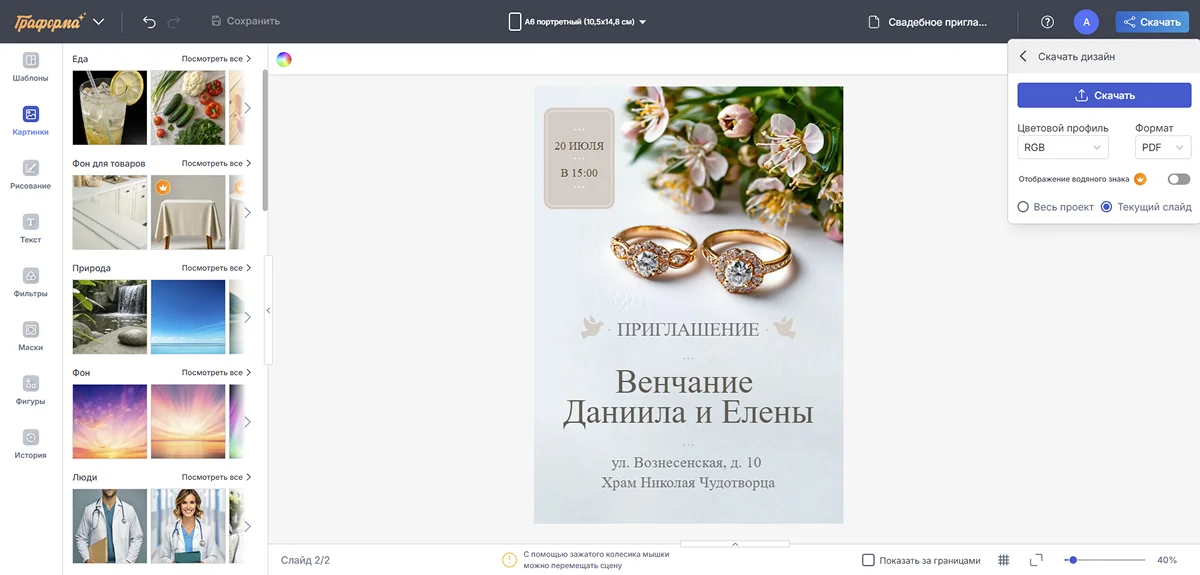This screenshot has height=575, width=1200.
Task: Select the 20 ИЮЛЯ date box
Action: (x=579, y=158)
